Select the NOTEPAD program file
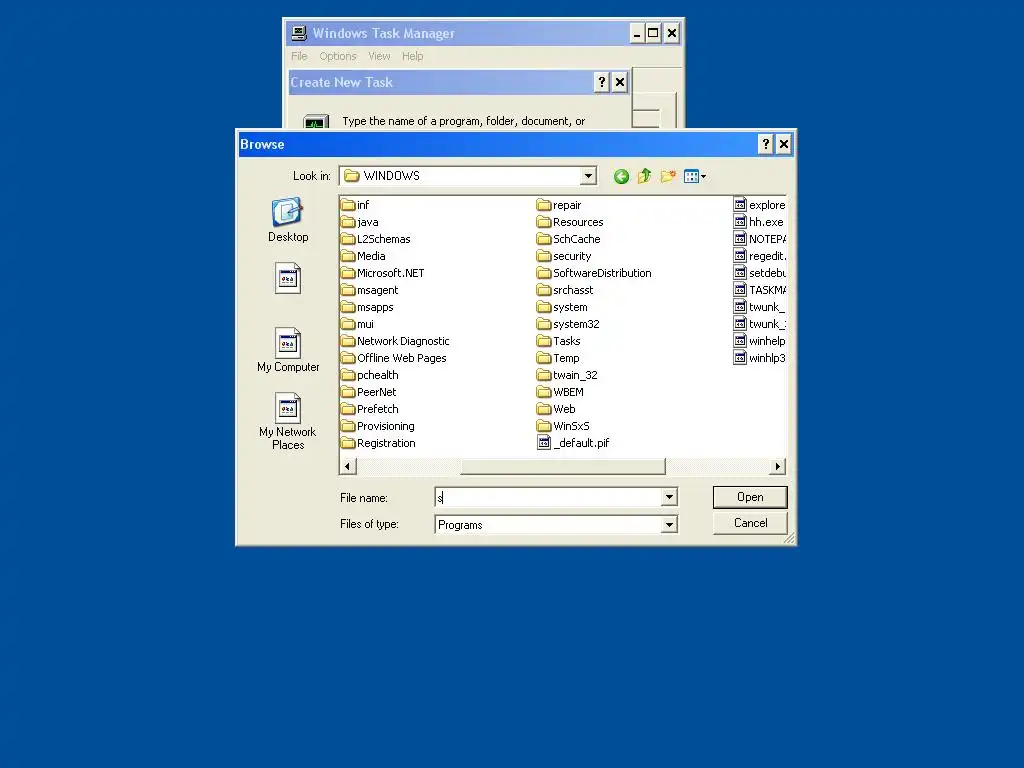The height and width of the screenshot is (768, 1024). [760, 239]
